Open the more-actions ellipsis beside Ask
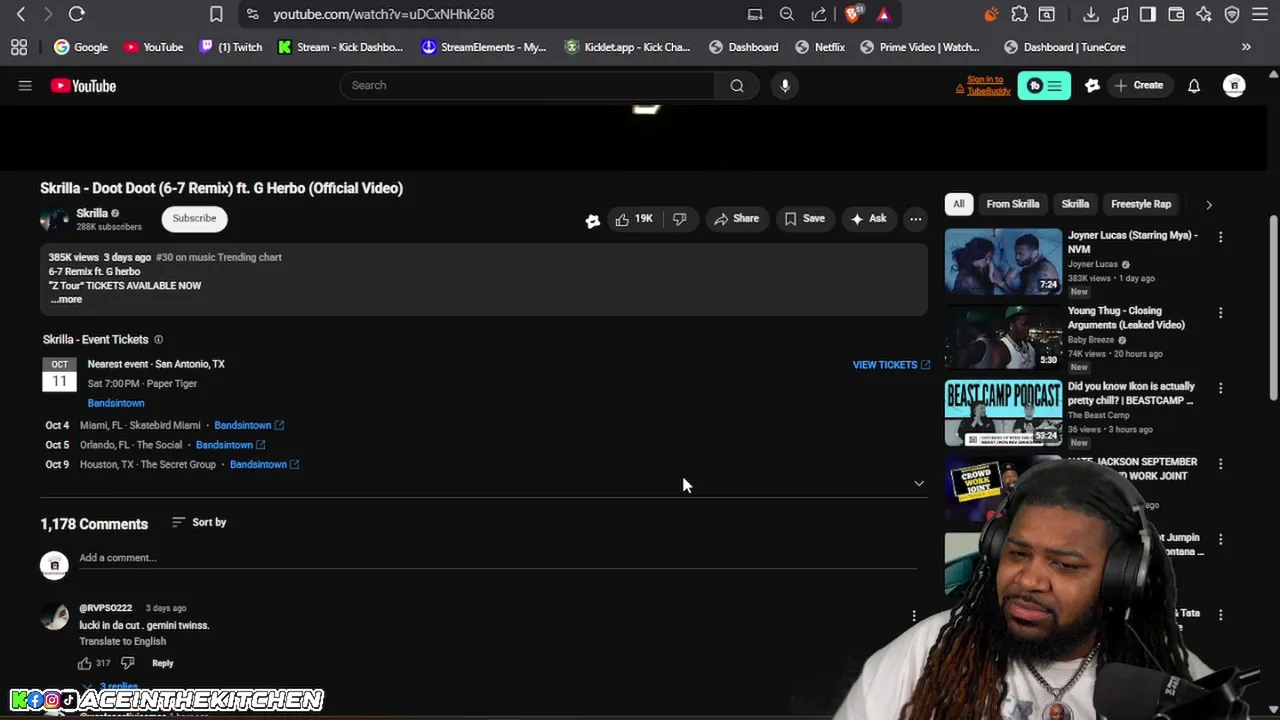The image size is (1280, 720). pos(915,219)
